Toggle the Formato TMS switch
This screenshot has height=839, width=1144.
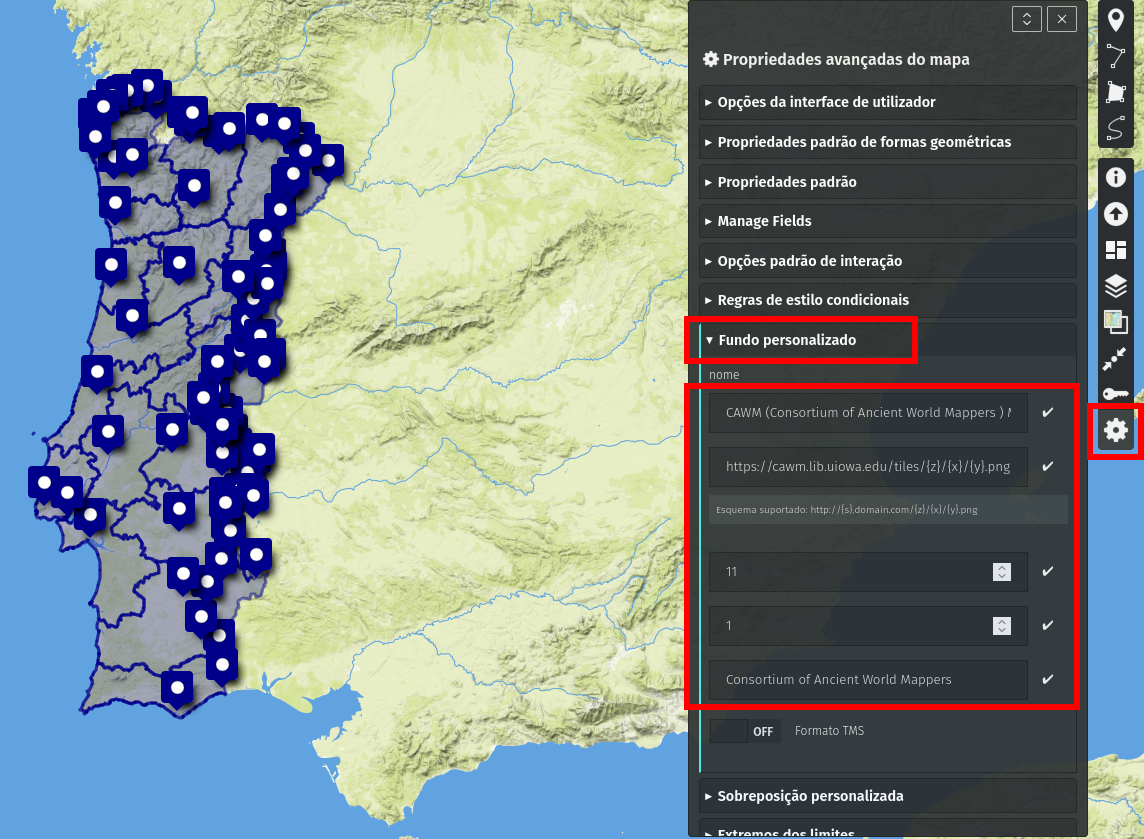745,731
